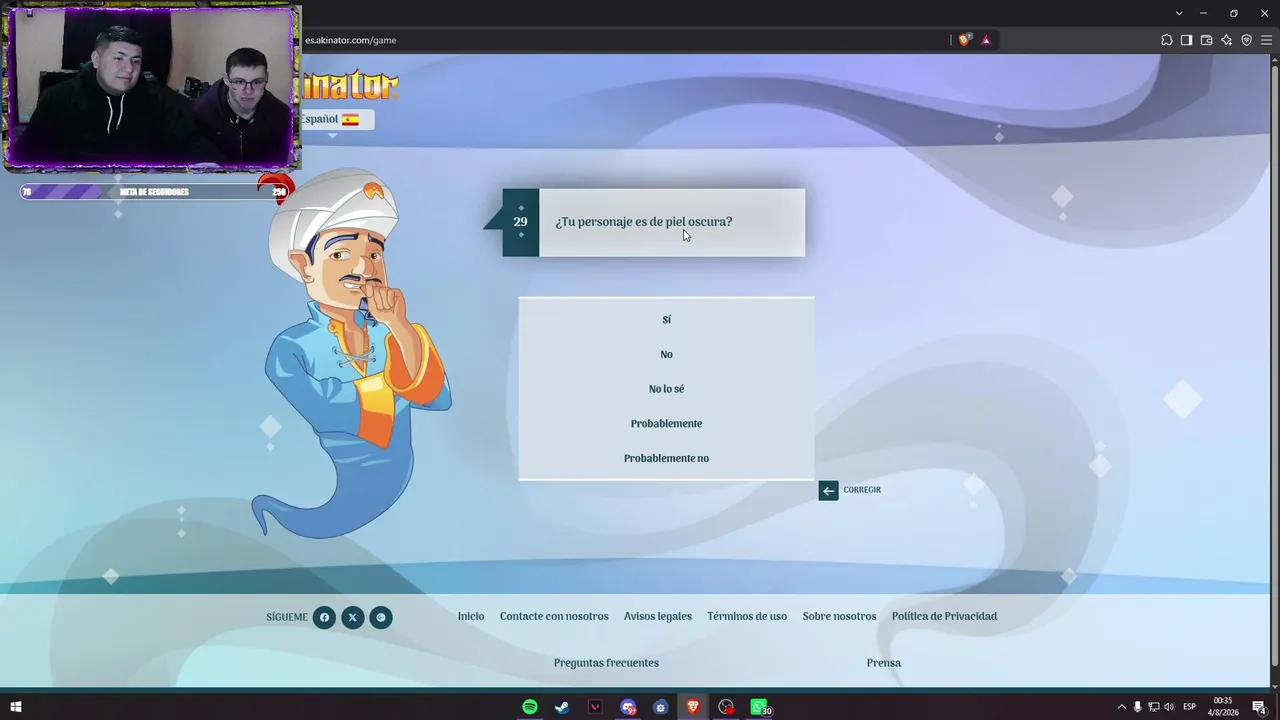The height and width of the screenshot is (720, 1280).
Task: Open the "Preguntas frecuentes" link
Action: 606,663
